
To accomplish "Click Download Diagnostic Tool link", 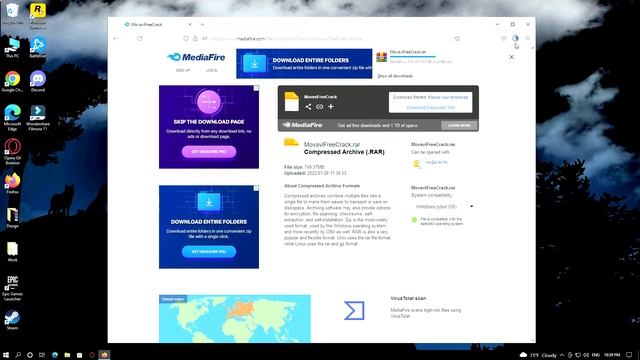I will pos(431,107).
